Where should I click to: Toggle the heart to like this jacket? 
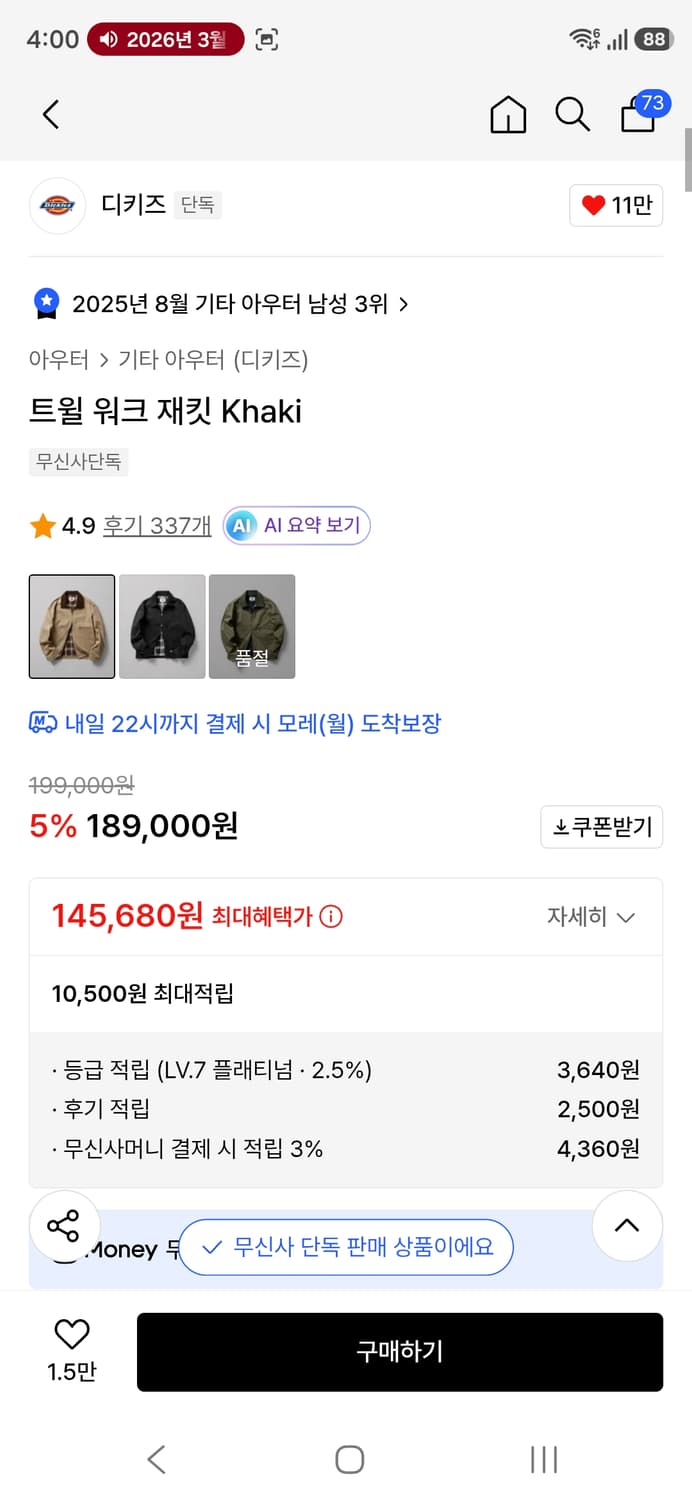tap(69, 1333)
